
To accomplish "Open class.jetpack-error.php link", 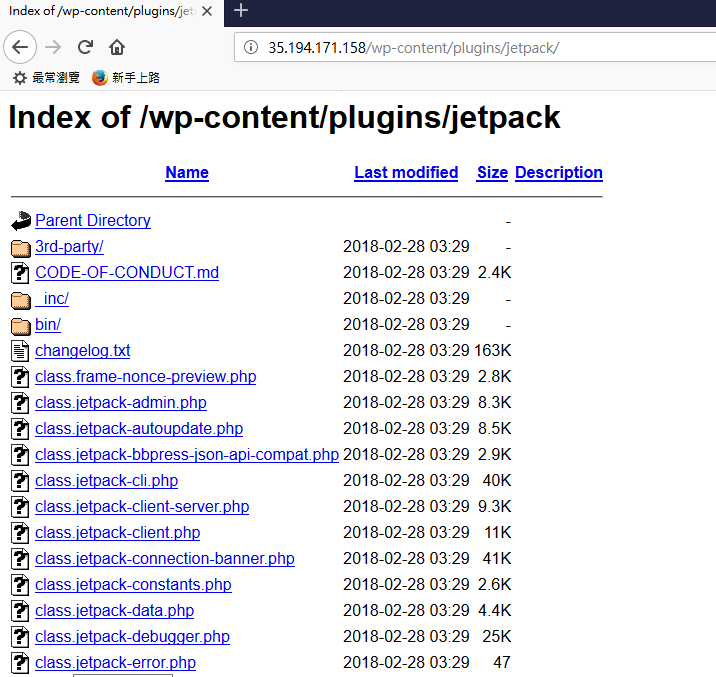I will [116, 663].
